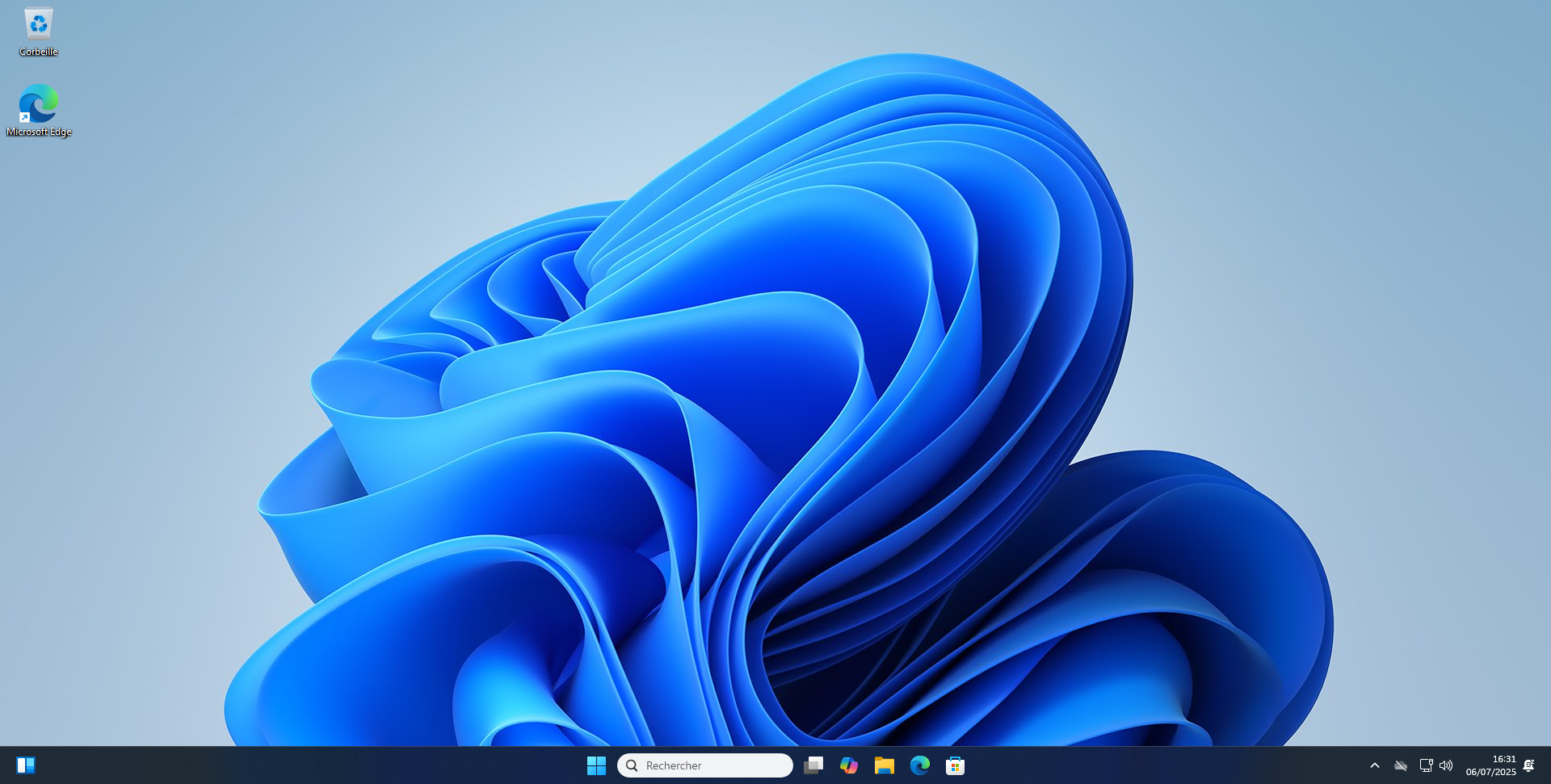The height and width of the screenshot is (784, 1551).
Task: Launch Copilot from the taskbar
Action: 849,765
